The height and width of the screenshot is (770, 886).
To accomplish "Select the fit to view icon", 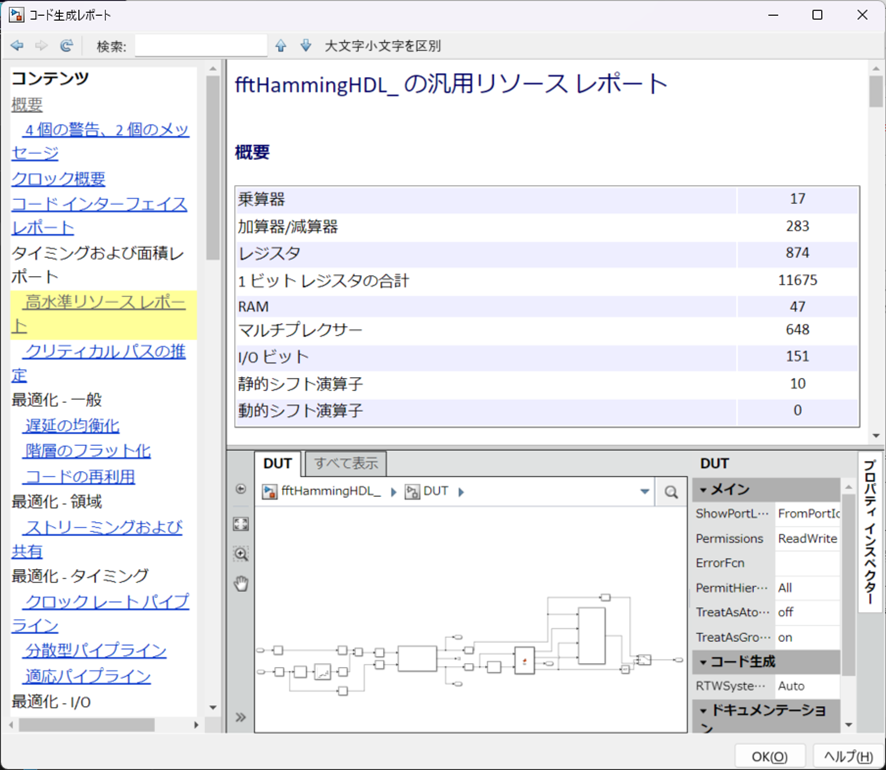I will [240, 523].
